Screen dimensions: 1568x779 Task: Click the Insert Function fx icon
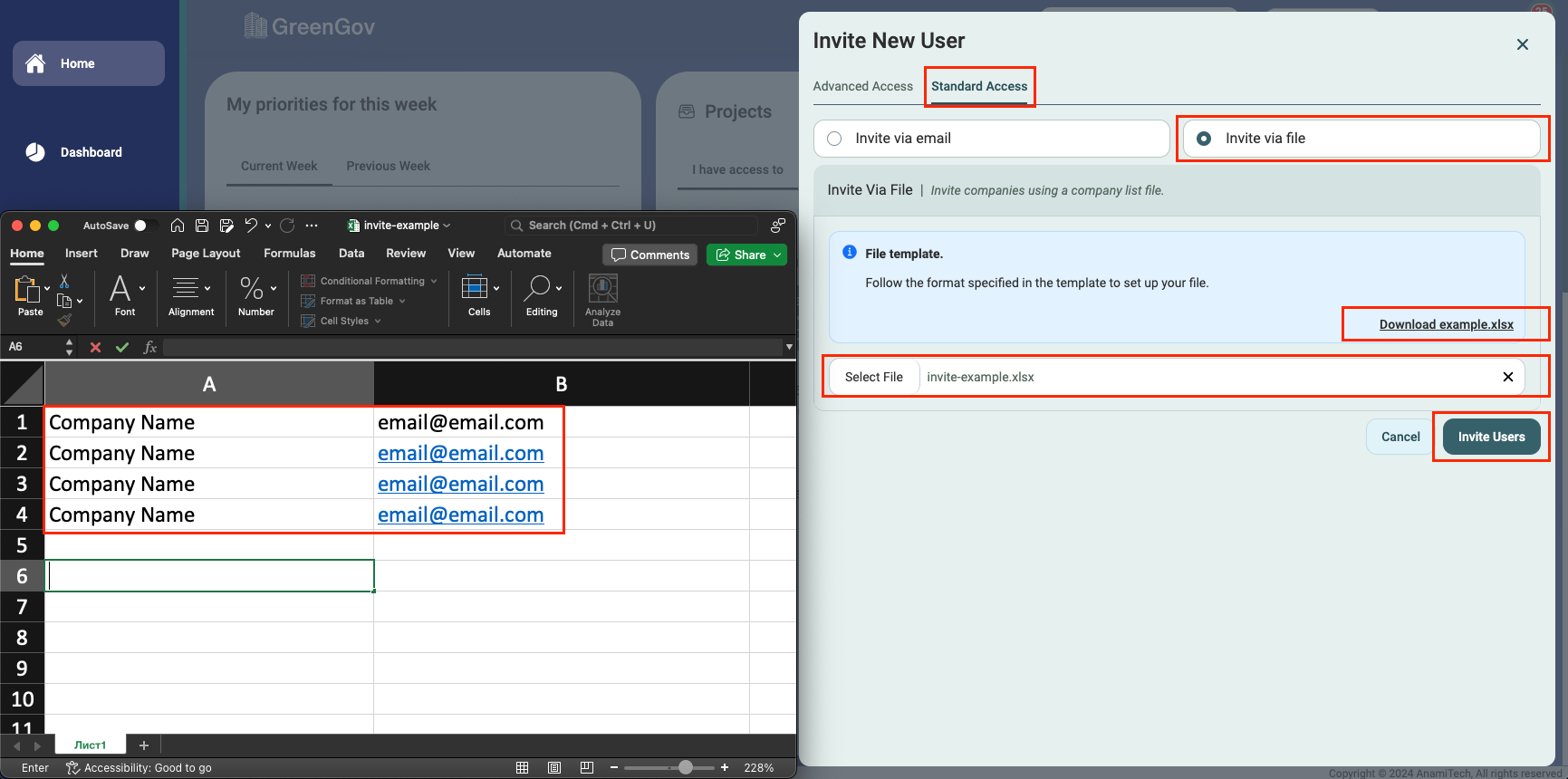[x=150, y=347]
